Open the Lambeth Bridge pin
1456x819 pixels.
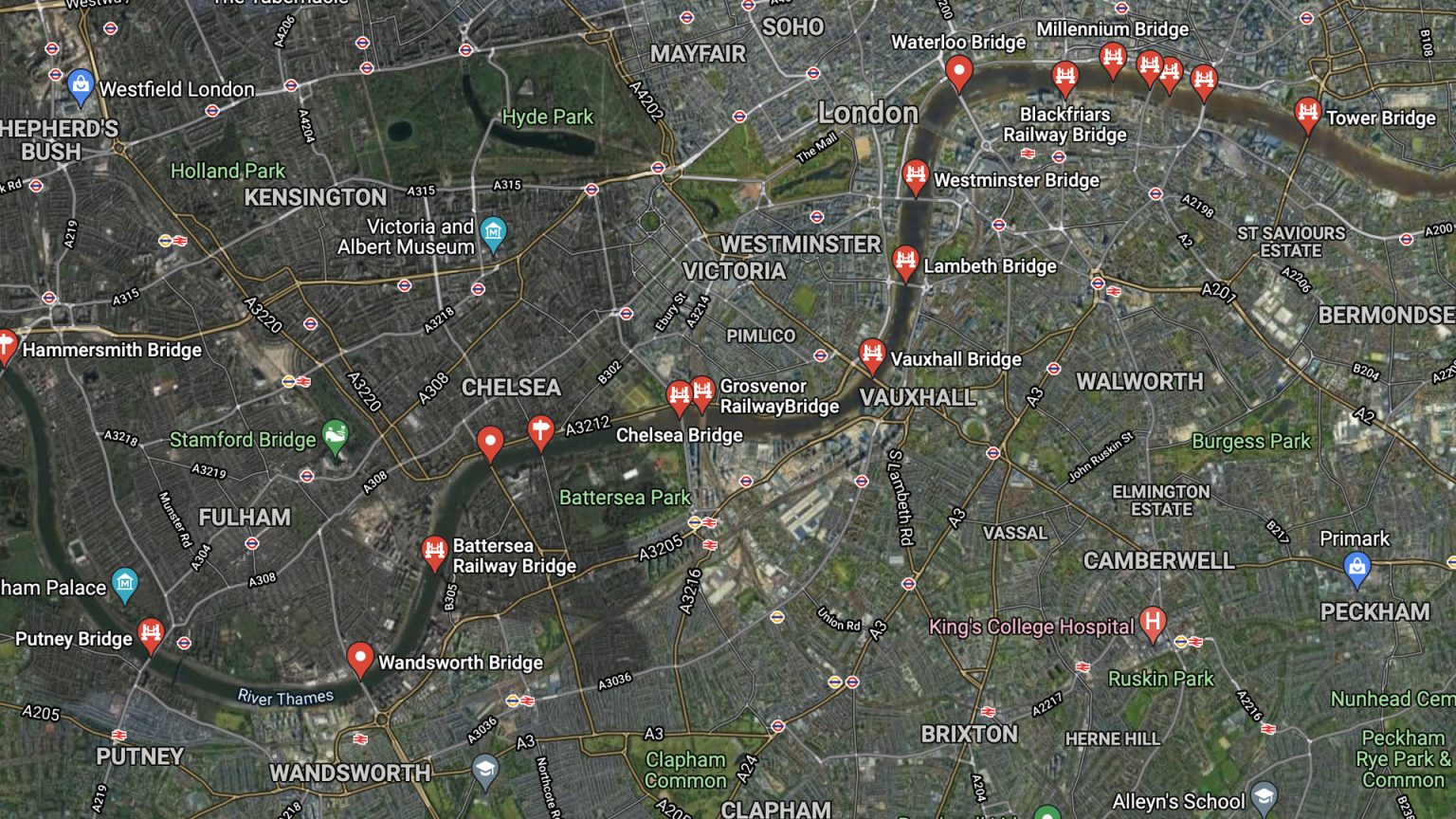[905, 263]
